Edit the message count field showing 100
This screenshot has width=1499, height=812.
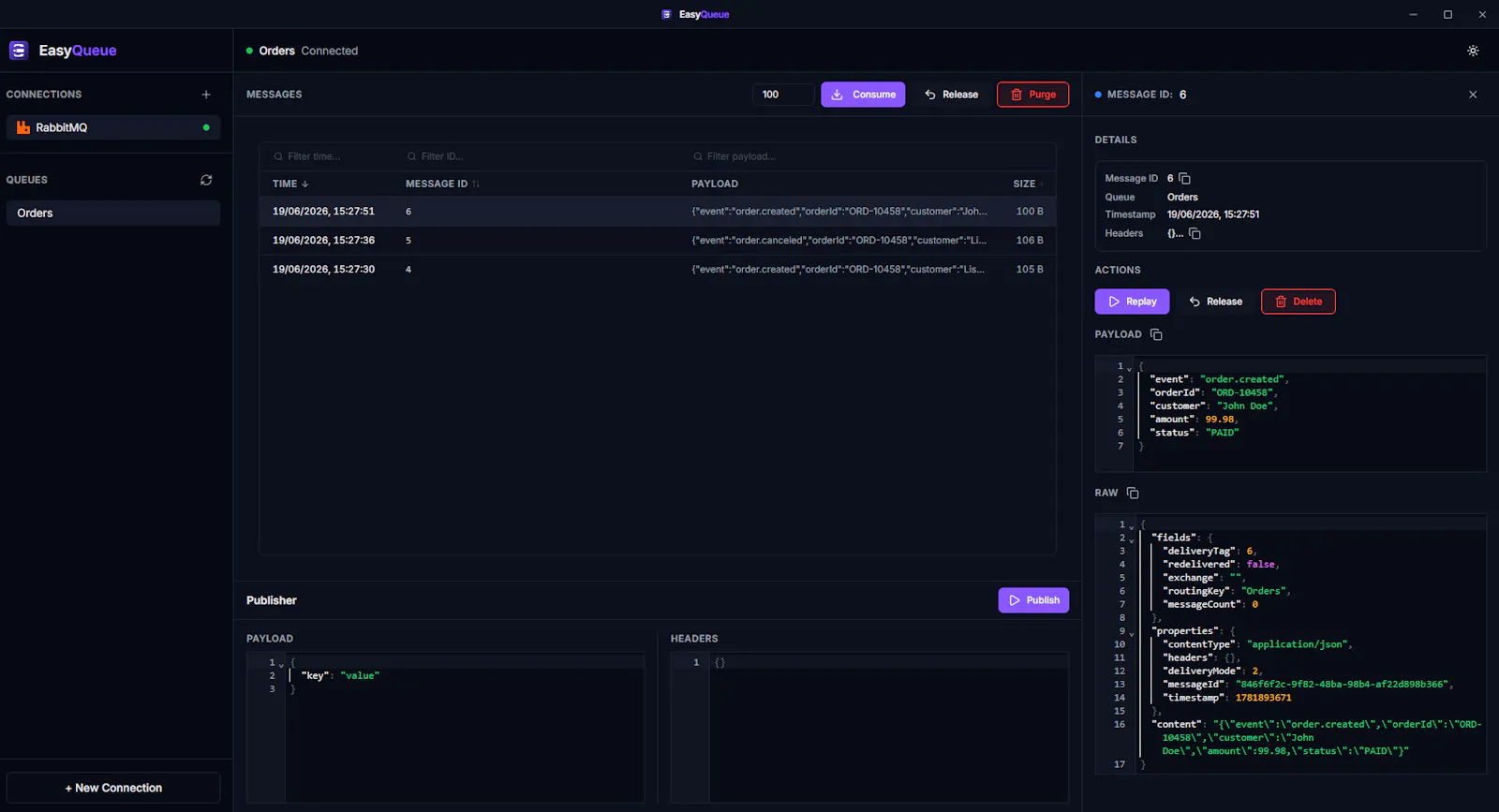(783, 95)
